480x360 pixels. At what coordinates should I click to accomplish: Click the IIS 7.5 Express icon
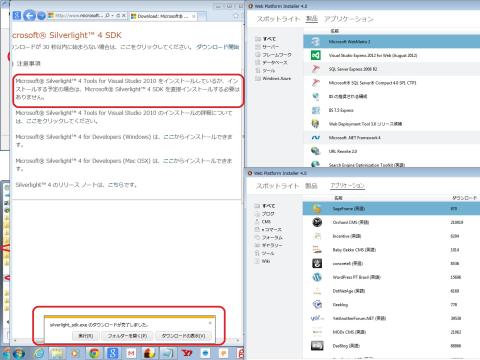coord(316,110)
